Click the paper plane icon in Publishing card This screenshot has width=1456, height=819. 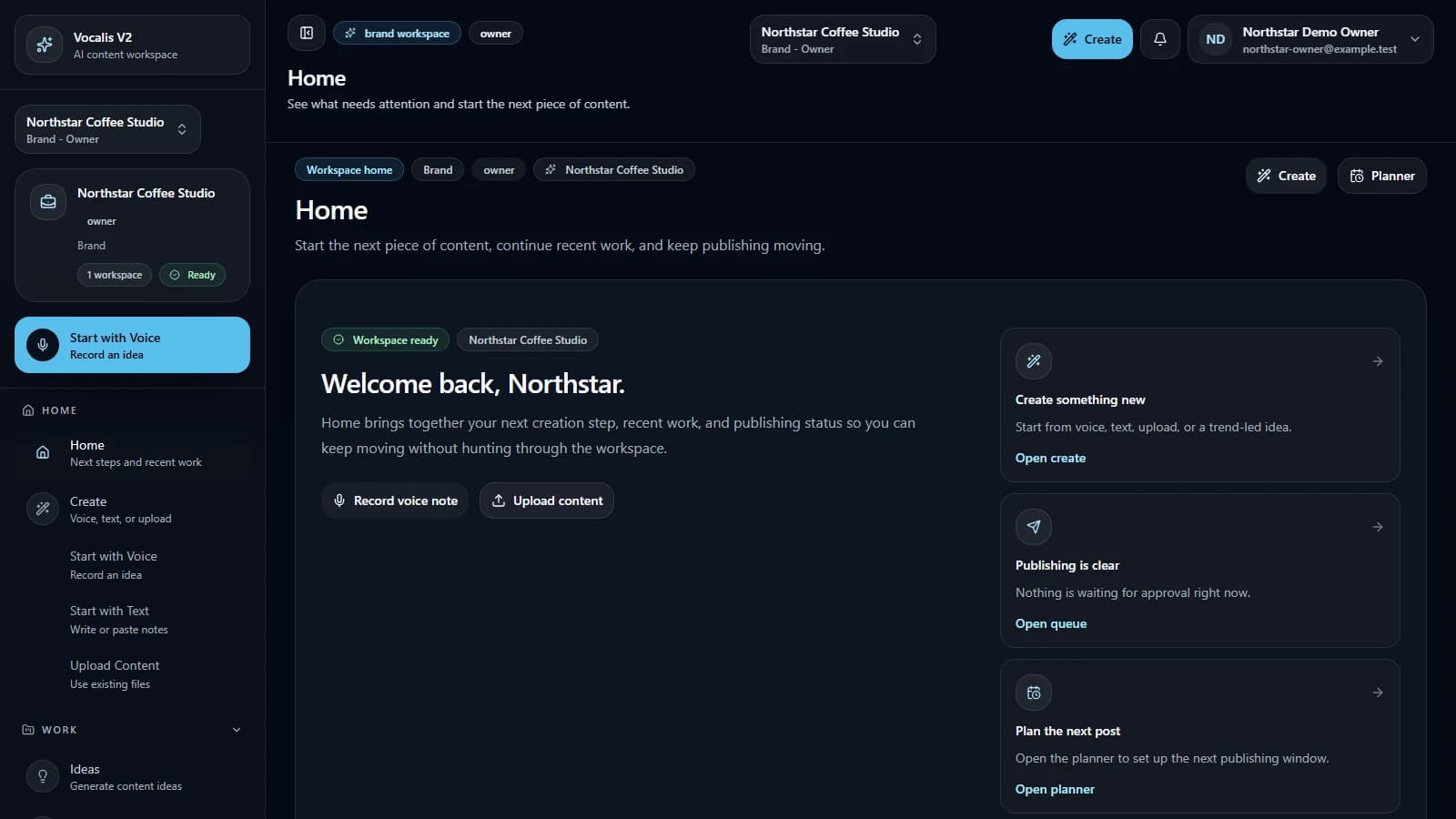[x=1034, y=527]
